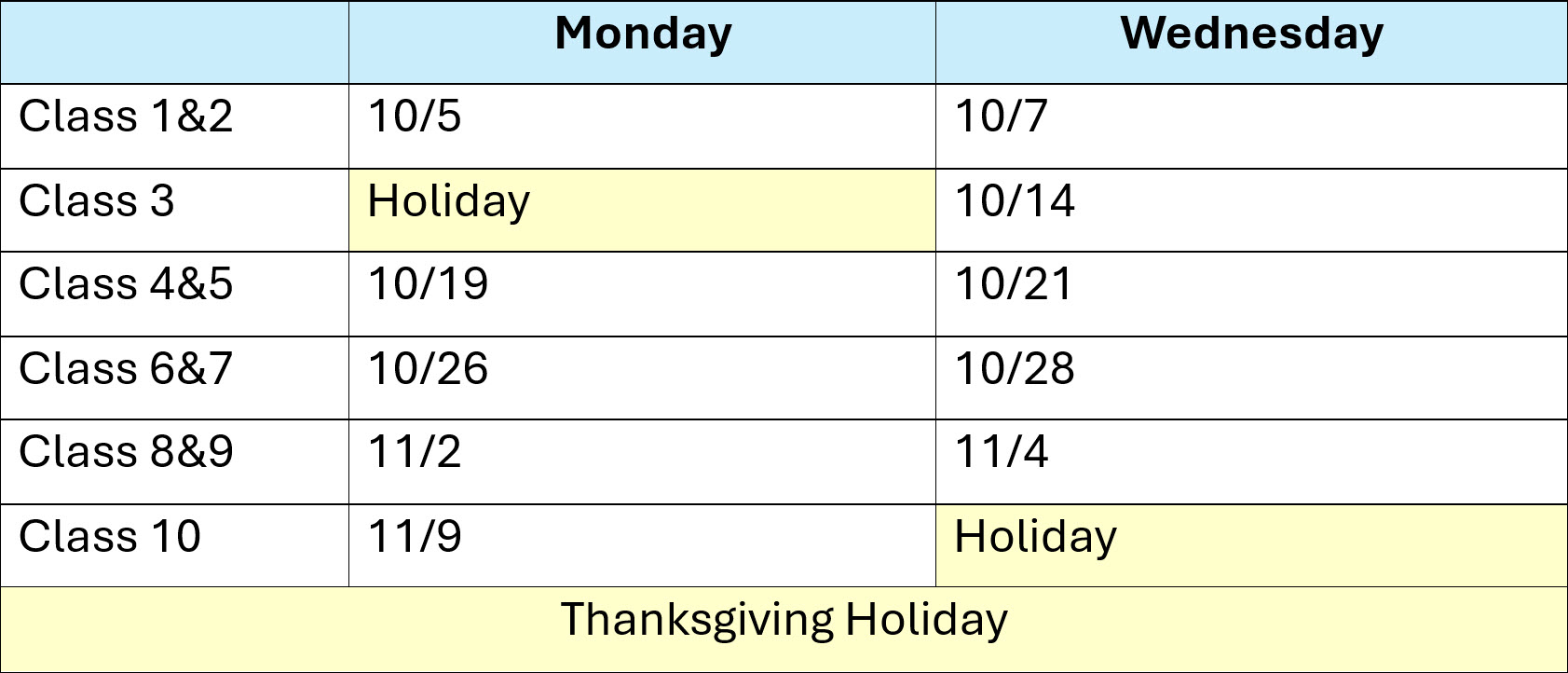This screenshot has width=1568, height=673.
Task: Click the 10/19 date cell
Action: 642,295
